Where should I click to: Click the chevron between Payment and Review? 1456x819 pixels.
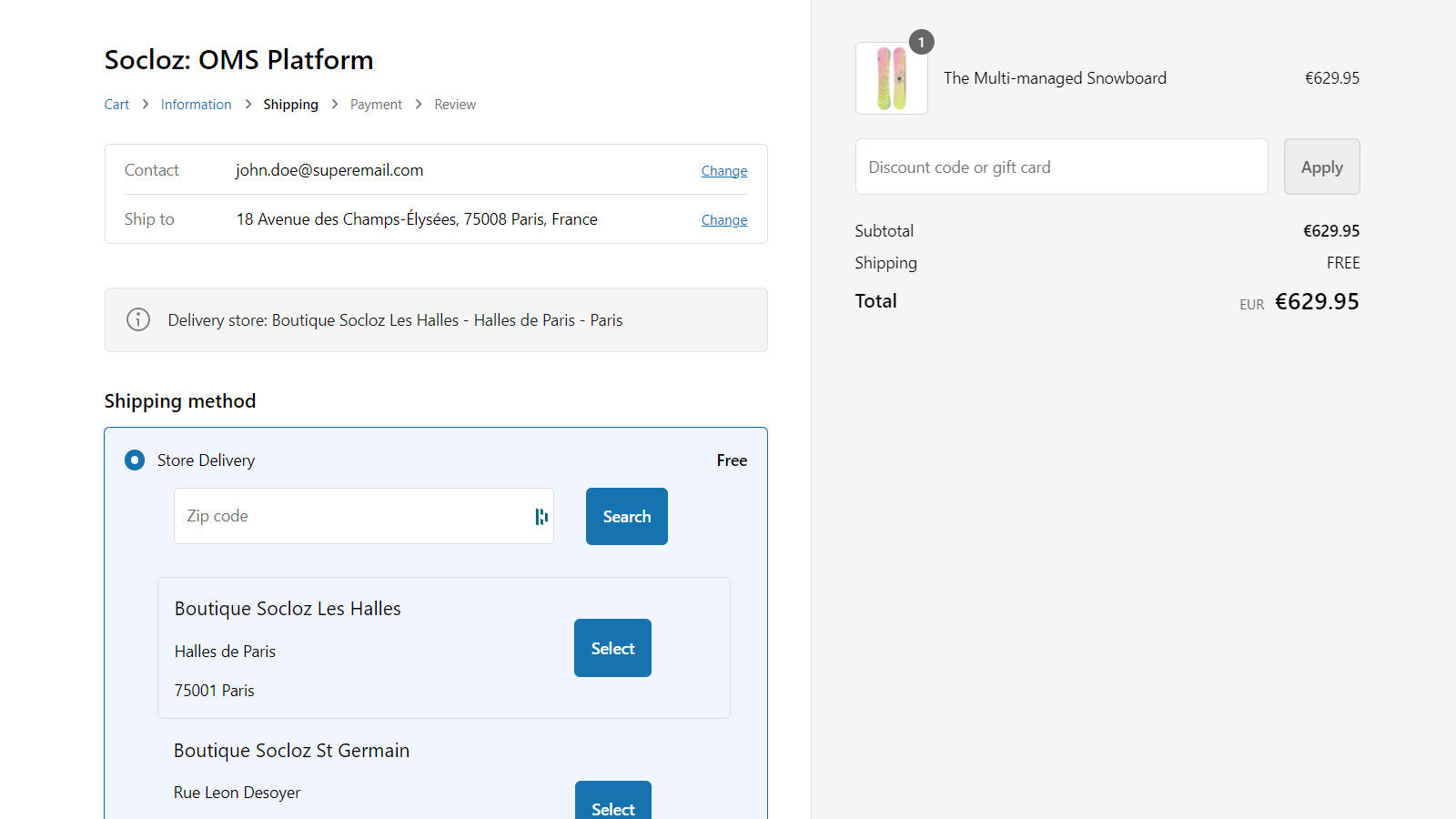pos(419,105)
